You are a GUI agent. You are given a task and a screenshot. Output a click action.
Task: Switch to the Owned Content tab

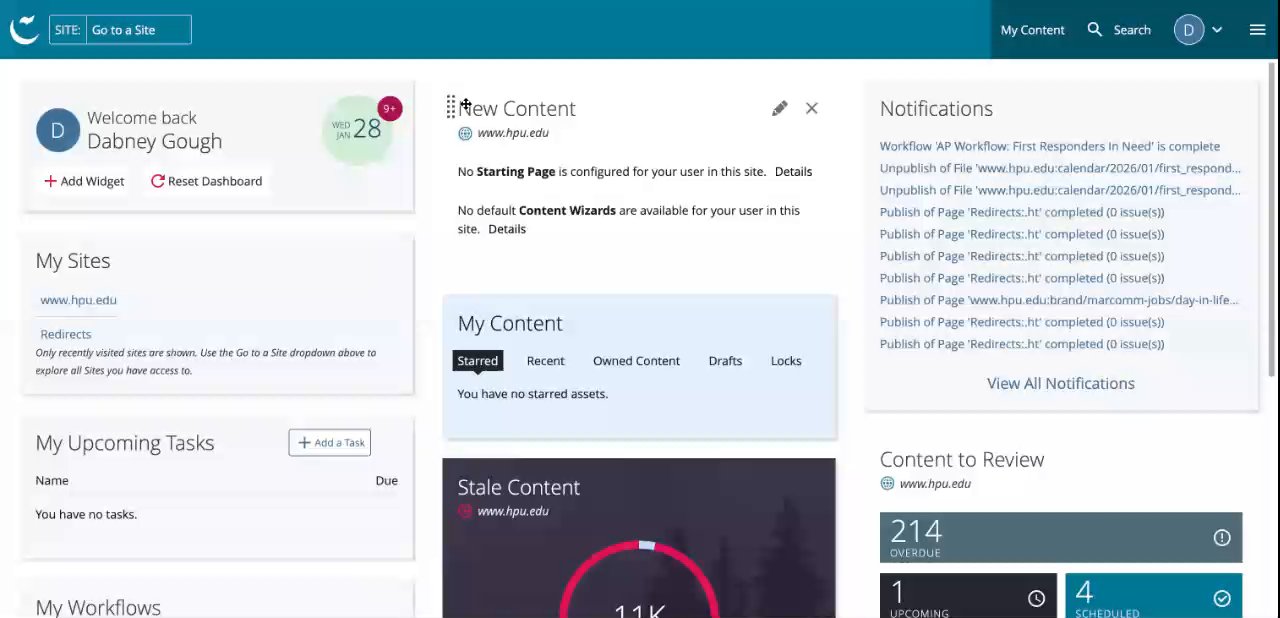tap(636, 361)
